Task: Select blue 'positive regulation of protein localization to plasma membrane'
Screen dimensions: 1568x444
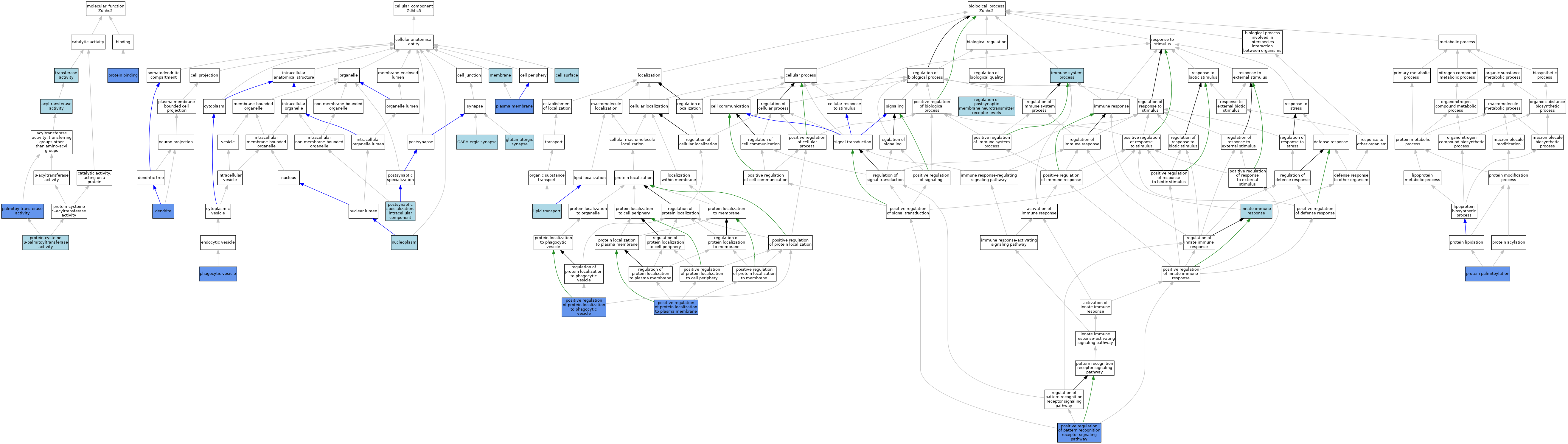Action: tap(676, 307)
